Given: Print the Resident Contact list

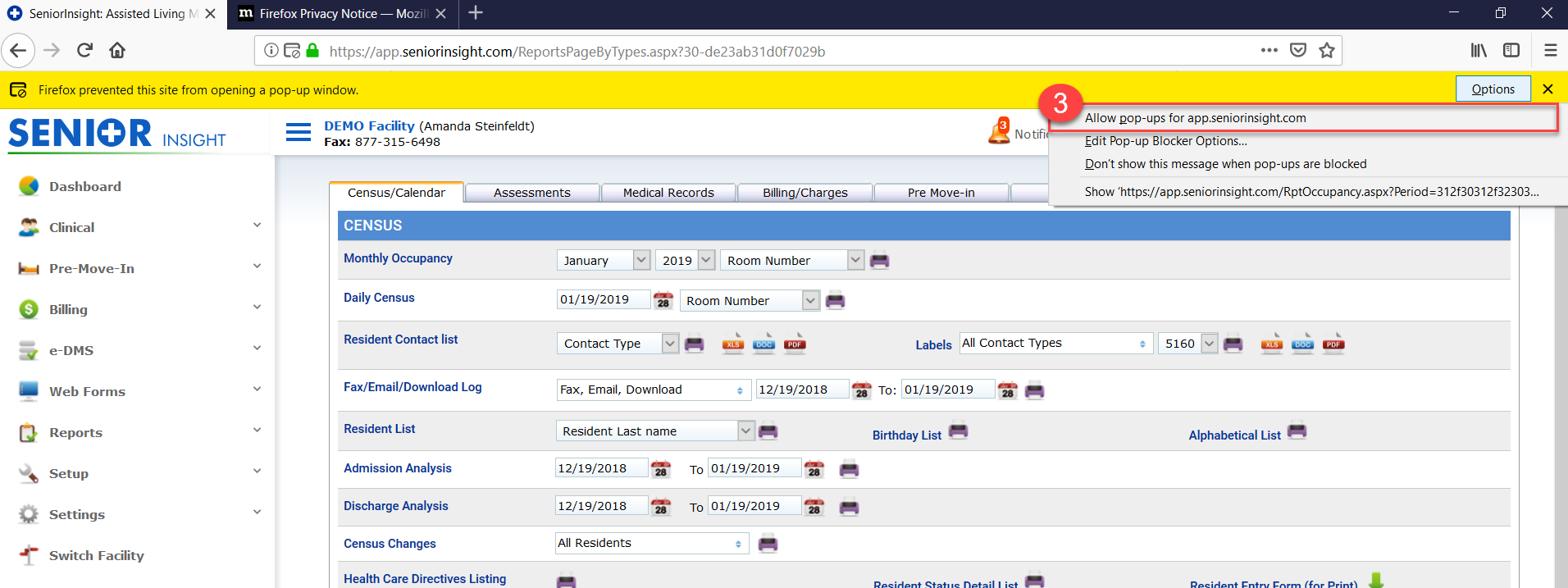Looking at the screenshot, I should [694, 344].
